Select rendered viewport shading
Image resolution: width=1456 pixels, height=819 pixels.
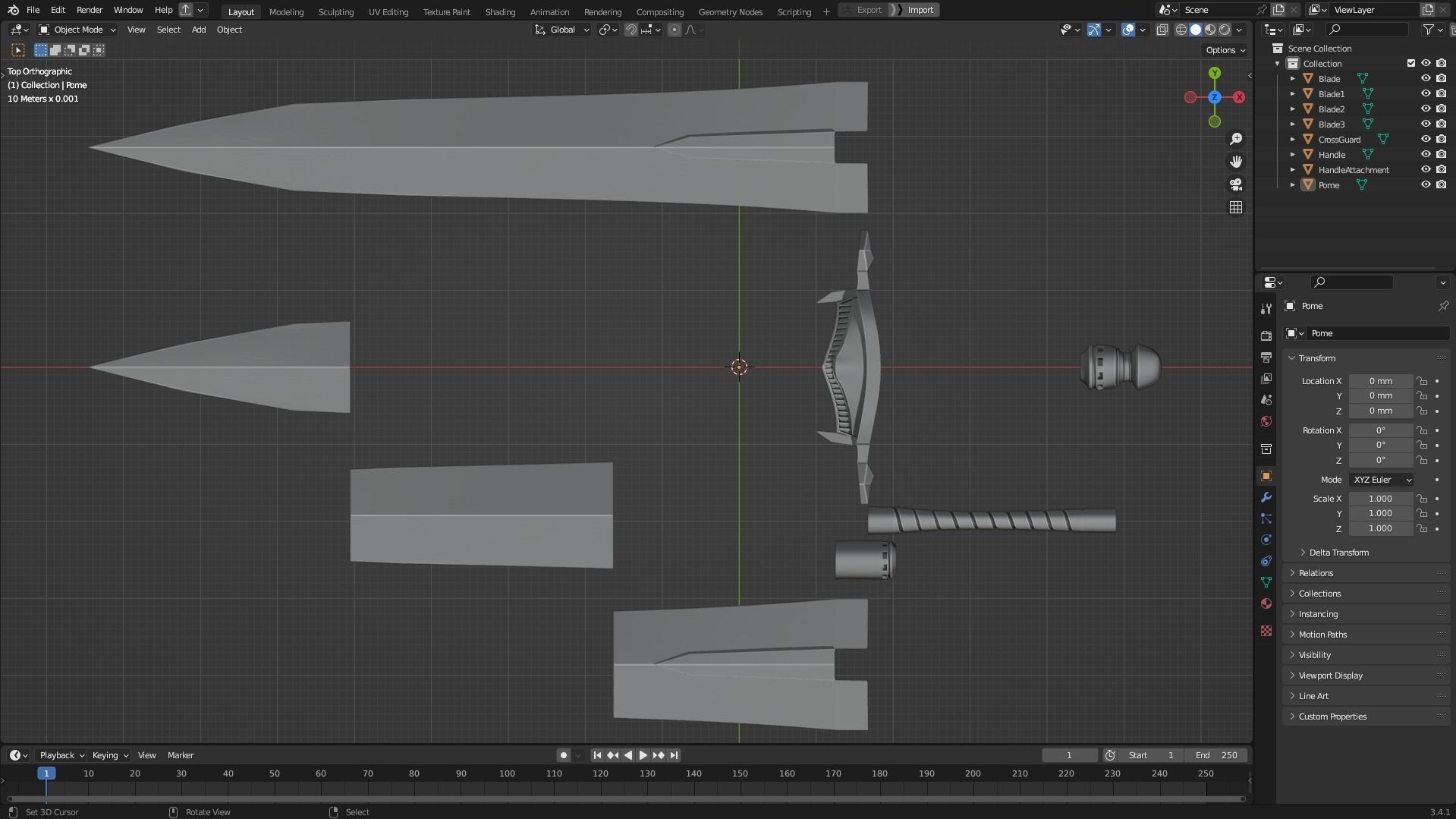1225,30
